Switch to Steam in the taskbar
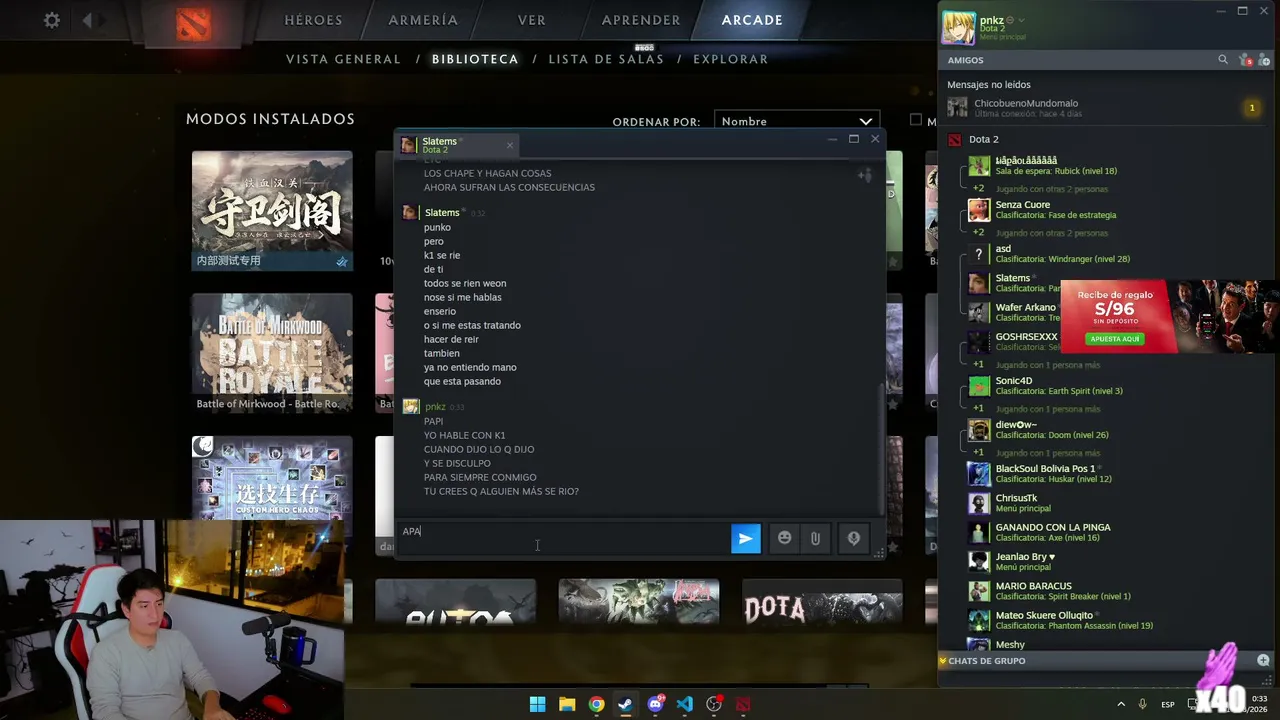The width and height of the screenshot is (1280, 720). pyautogui.click(x=625, y=704)
